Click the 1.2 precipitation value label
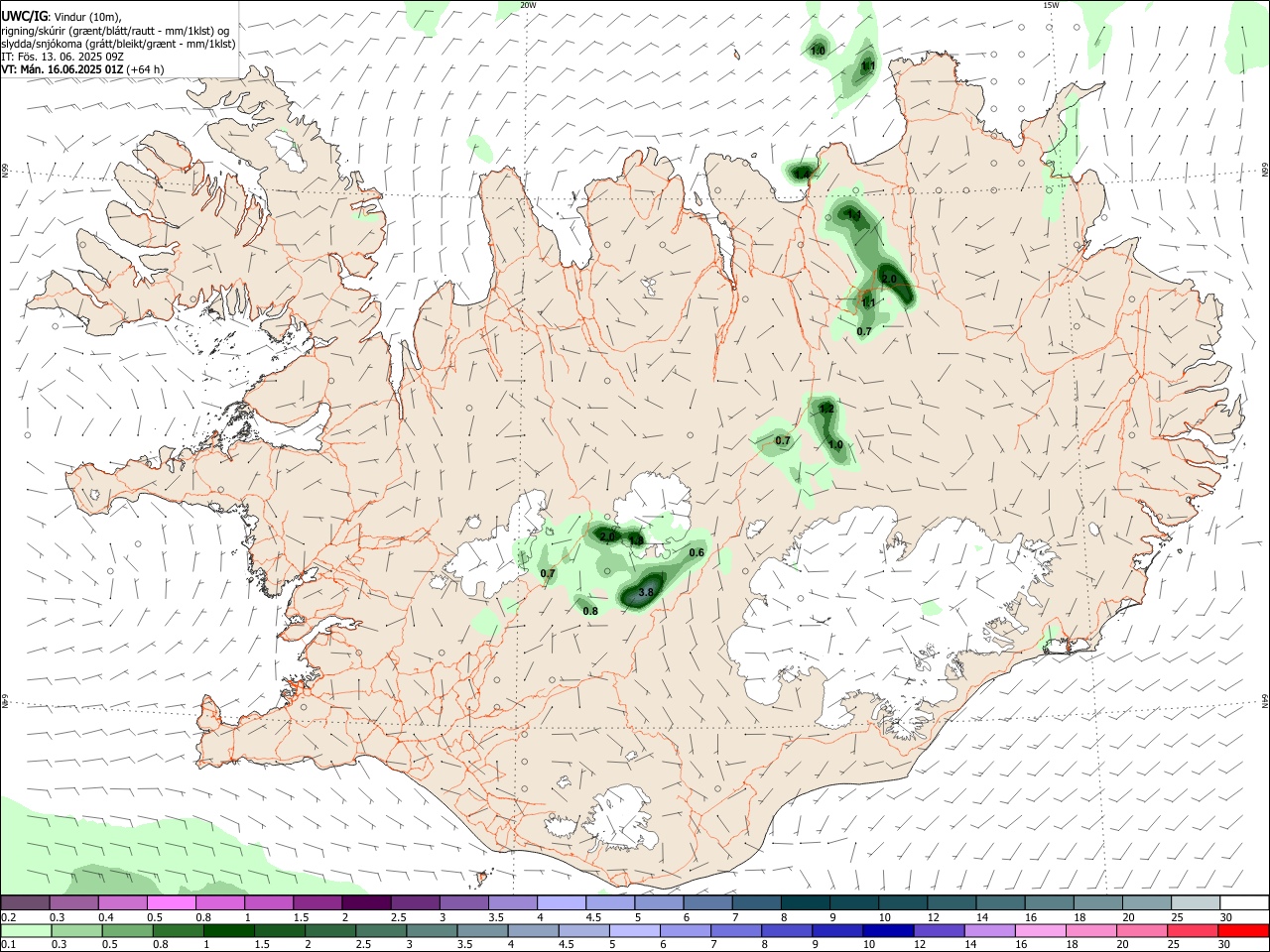This screenshot has height=952, width=1270. pyautogui.click(x=826, y=409)
